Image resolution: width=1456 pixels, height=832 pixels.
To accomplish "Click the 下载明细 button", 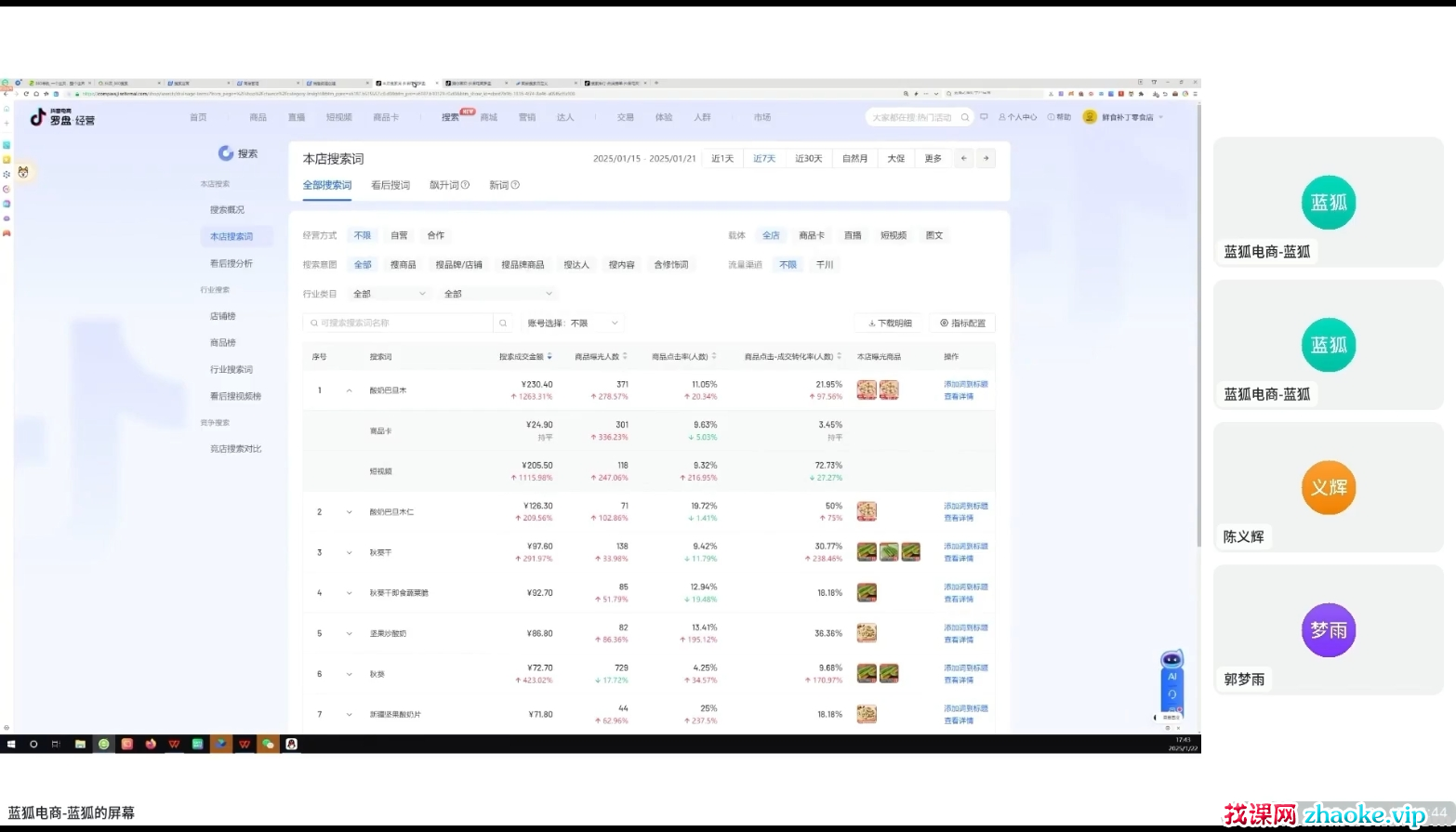I will point(890,324).
